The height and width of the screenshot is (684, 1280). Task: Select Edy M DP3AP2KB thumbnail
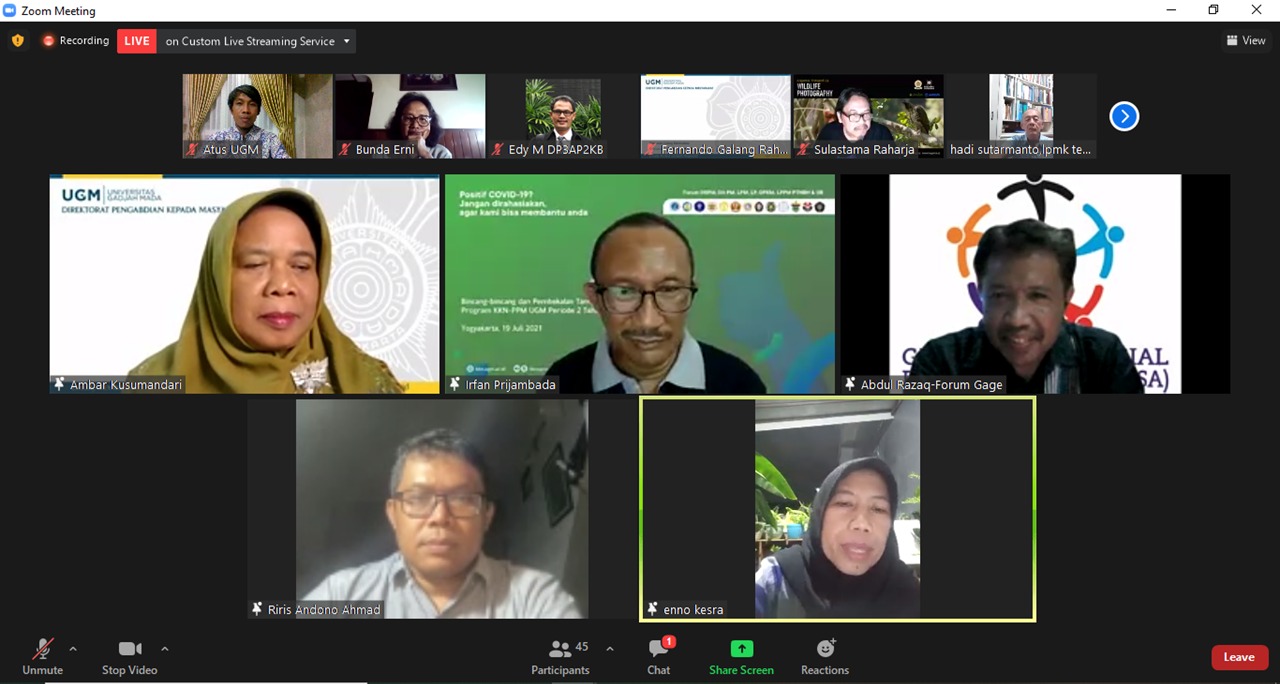pos(563,116)
